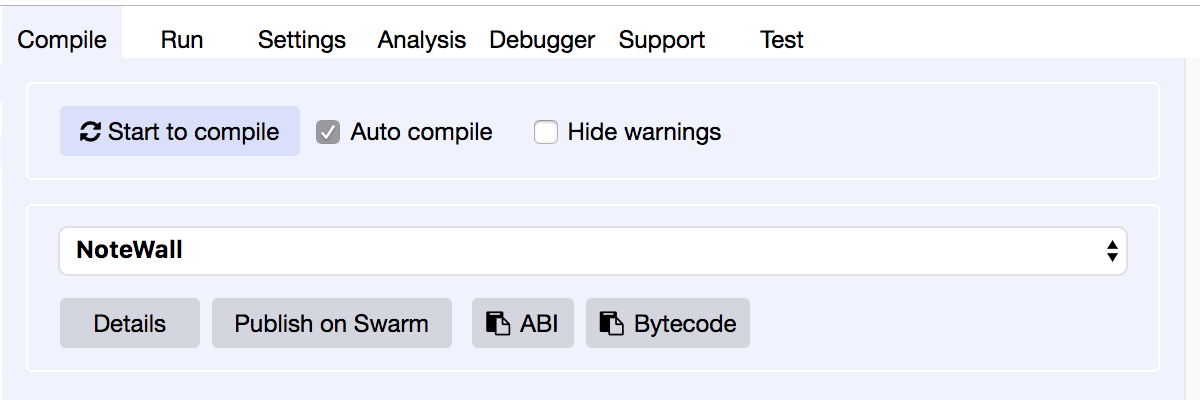Click the Publish on Swarm button
This screenshot has height=400, width=1200.
pyautogui.click(x=332, y=323)
